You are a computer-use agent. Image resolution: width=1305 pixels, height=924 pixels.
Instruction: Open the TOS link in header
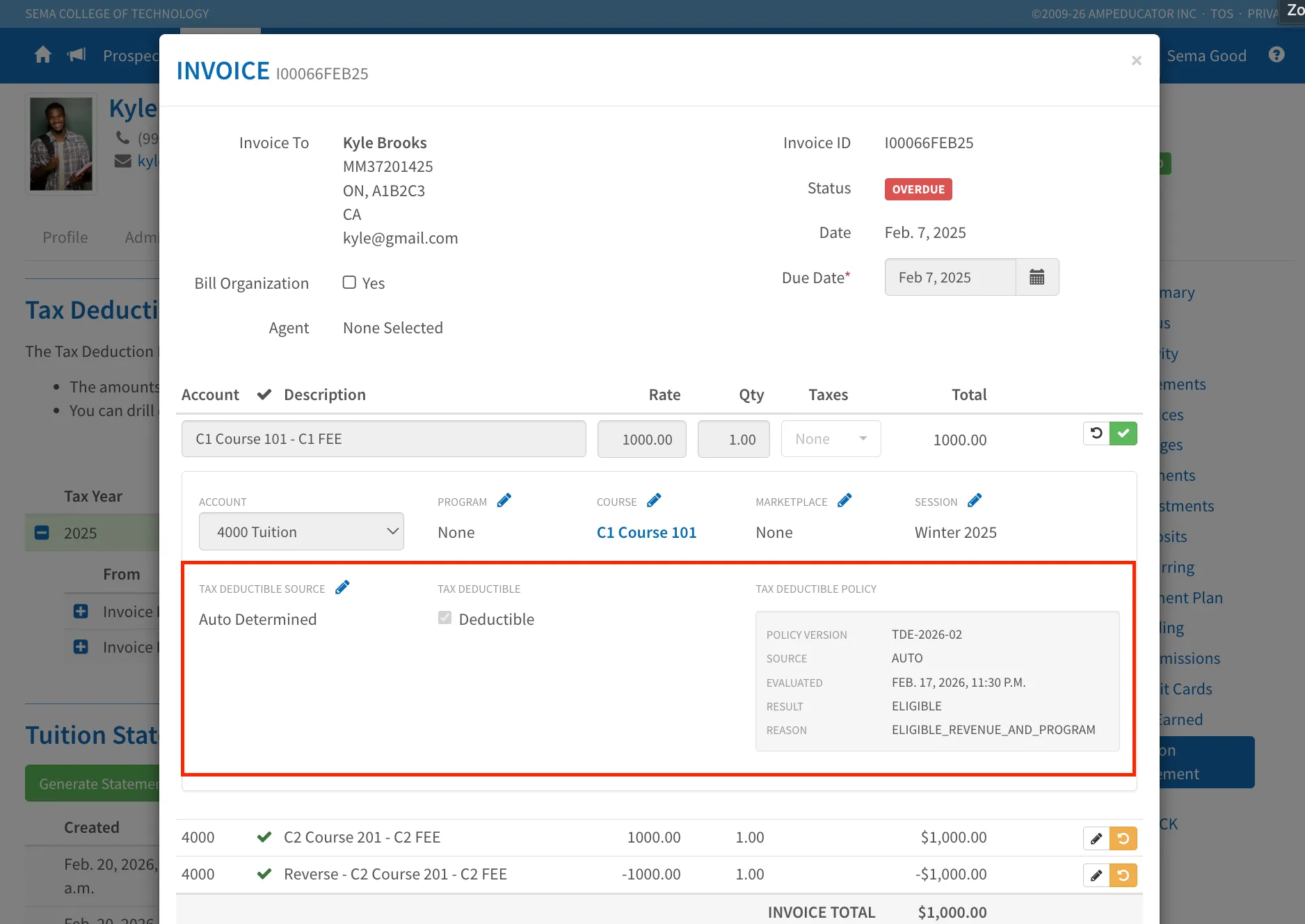point(1222,14)
